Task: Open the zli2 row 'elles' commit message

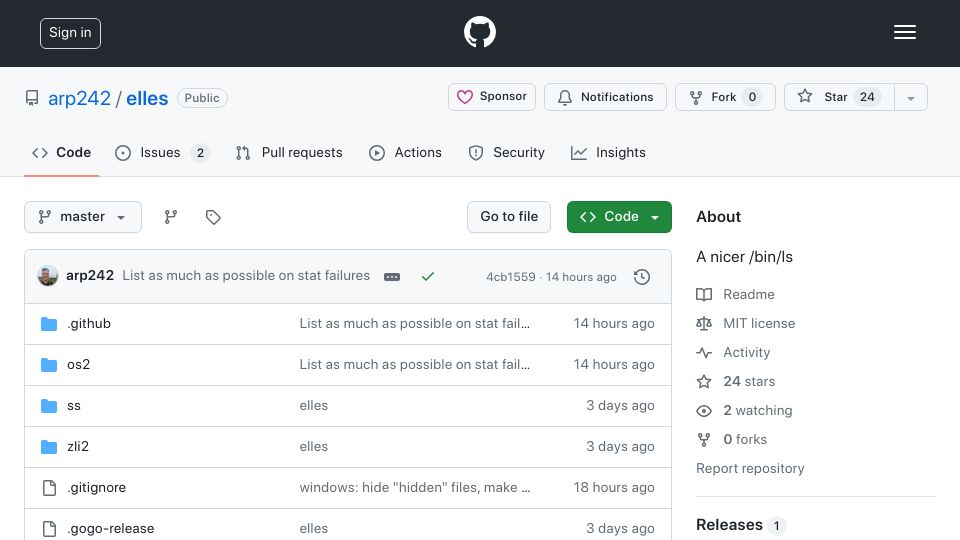Action: tap(313, 446)
